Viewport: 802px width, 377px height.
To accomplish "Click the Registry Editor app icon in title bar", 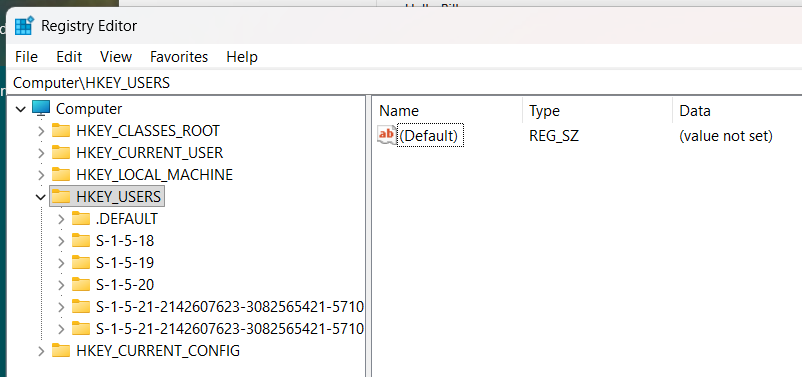I will coord(24,26).
